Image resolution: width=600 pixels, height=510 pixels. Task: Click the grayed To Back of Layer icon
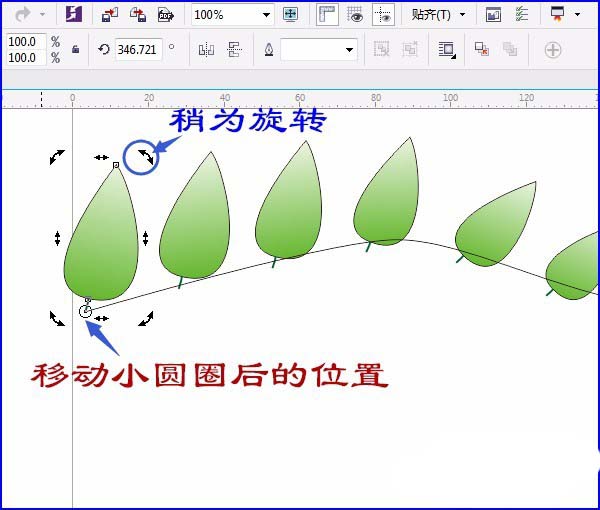[510, 49]
